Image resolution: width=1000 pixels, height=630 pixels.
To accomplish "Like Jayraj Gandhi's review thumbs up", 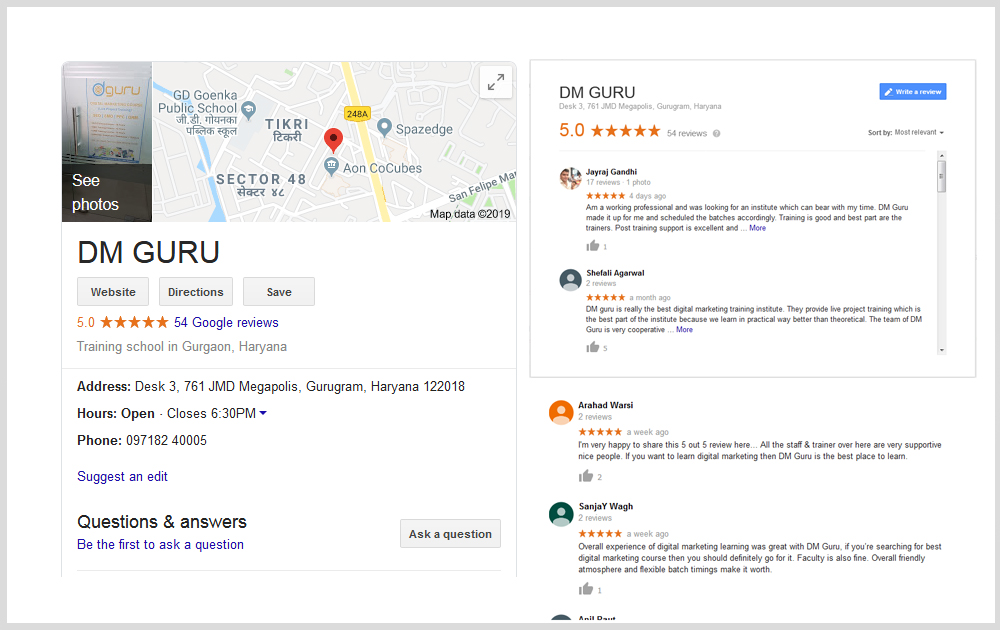I will tap(592, 245).
